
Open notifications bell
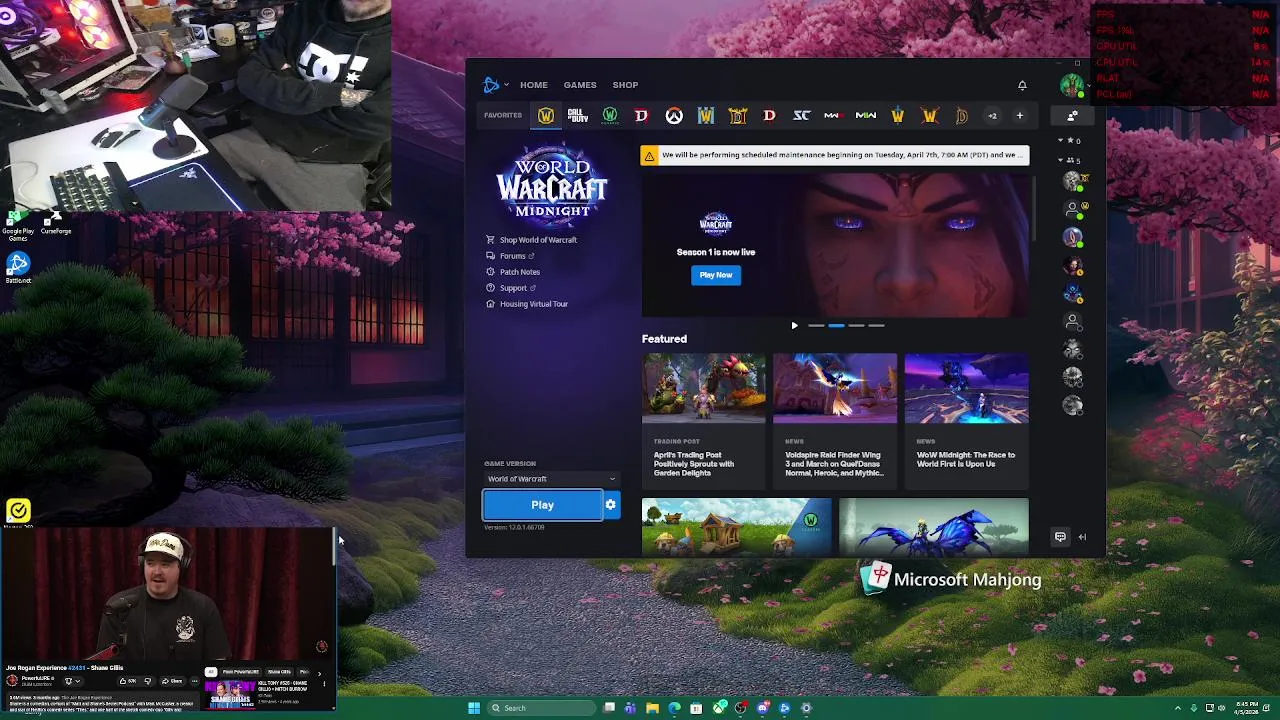tap(1022, 85)
